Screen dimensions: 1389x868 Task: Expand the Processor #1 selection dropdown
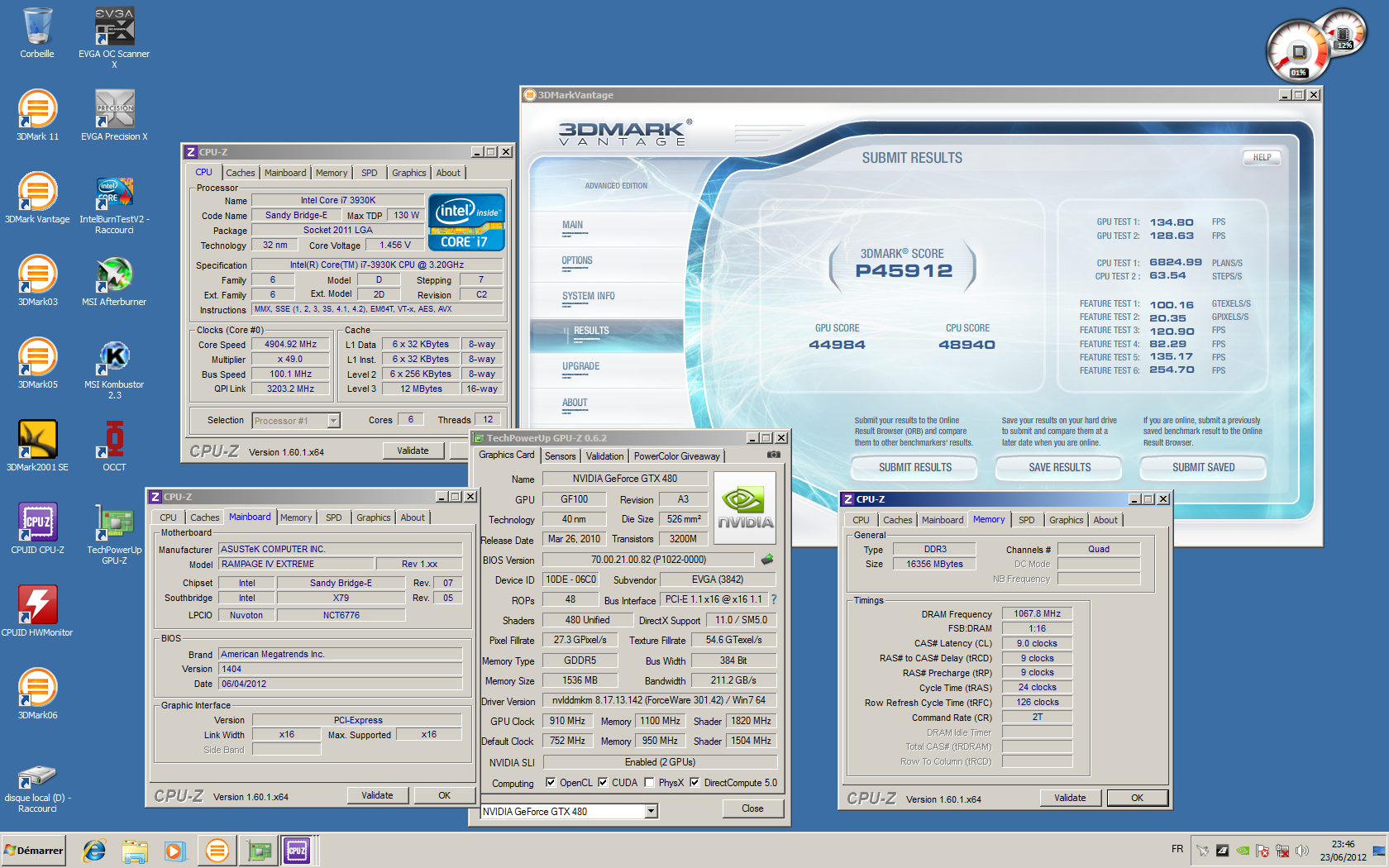pyautogui.click(x=333, y=421)
